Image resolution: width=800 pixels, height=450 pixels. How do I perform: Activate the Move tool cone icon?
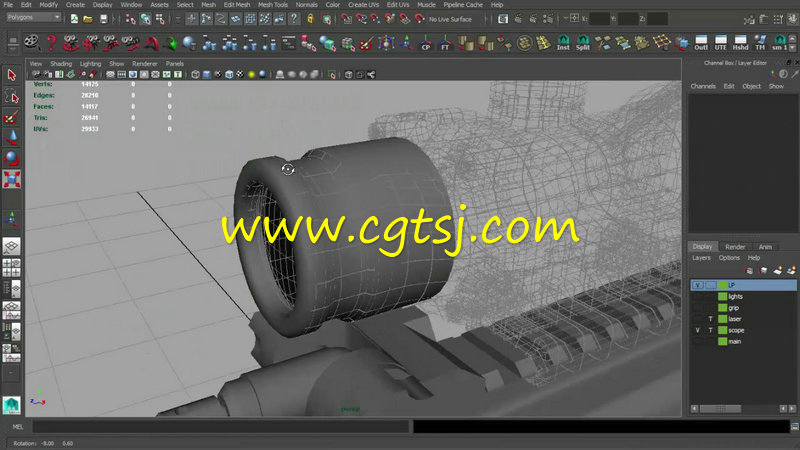(x=12, y=138)
